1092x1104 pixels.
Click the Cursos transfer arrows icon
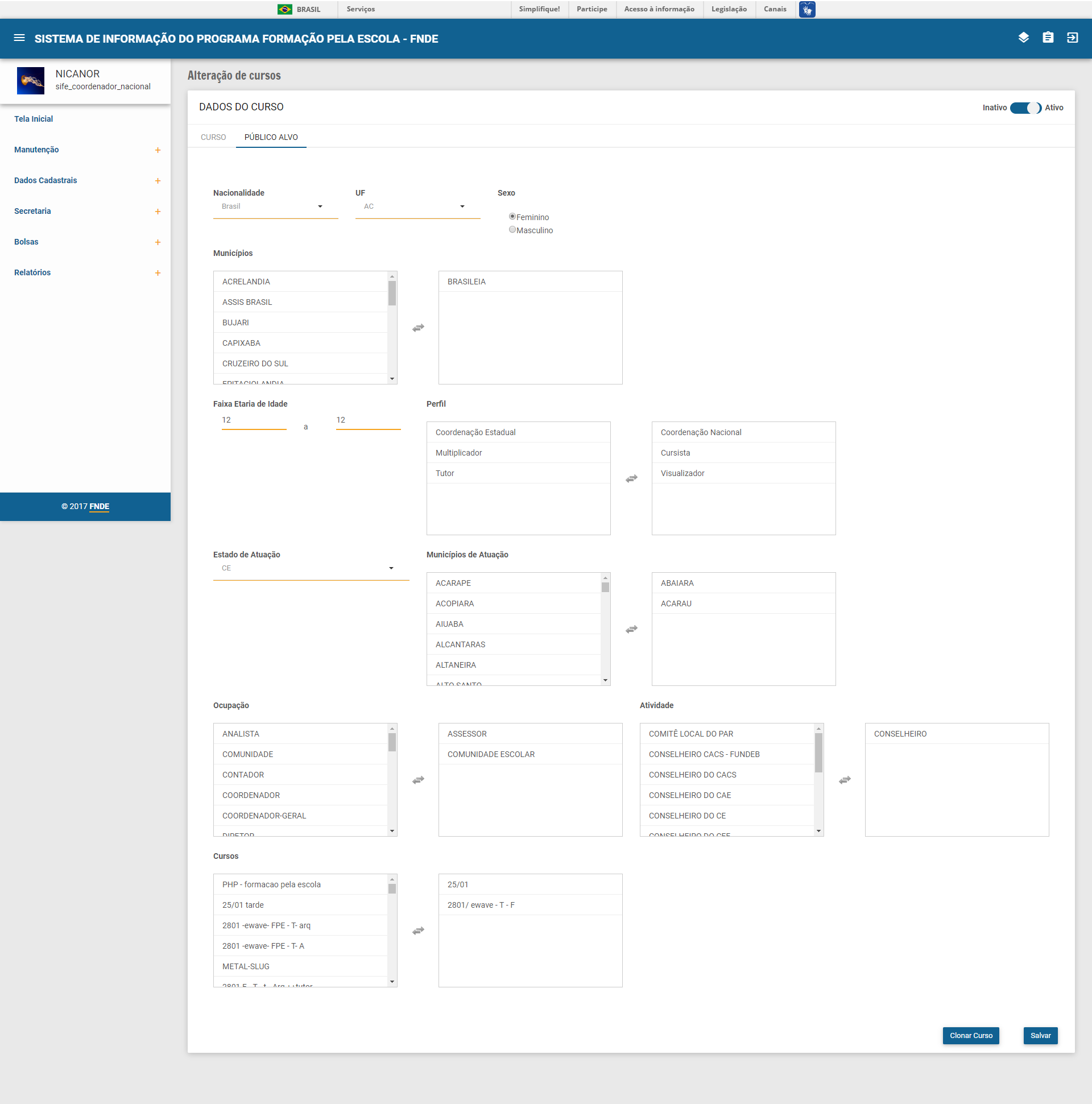417,931
